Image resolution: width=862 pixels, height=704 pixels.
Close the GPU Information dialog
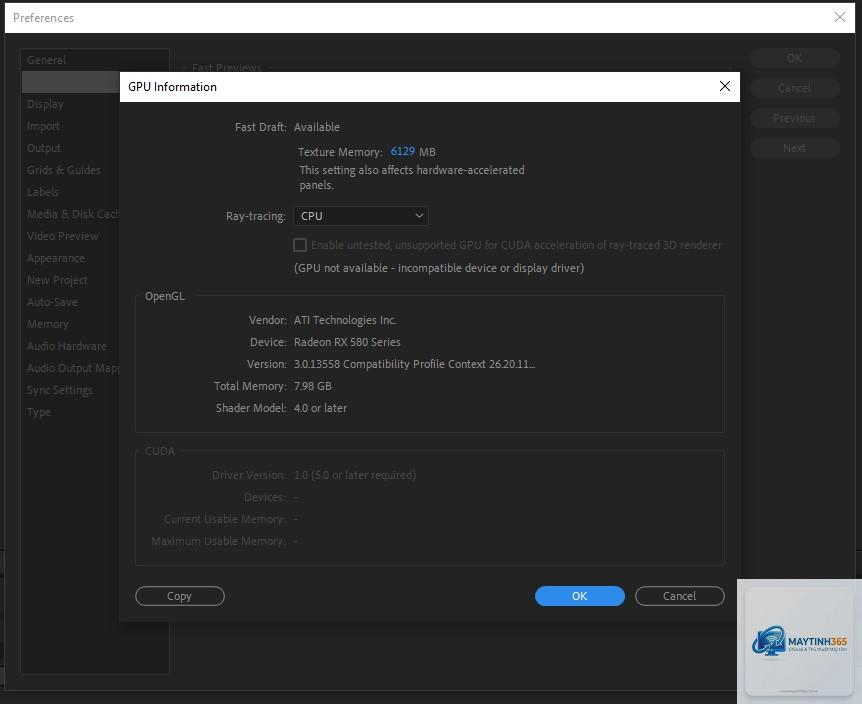coord(725,86)
